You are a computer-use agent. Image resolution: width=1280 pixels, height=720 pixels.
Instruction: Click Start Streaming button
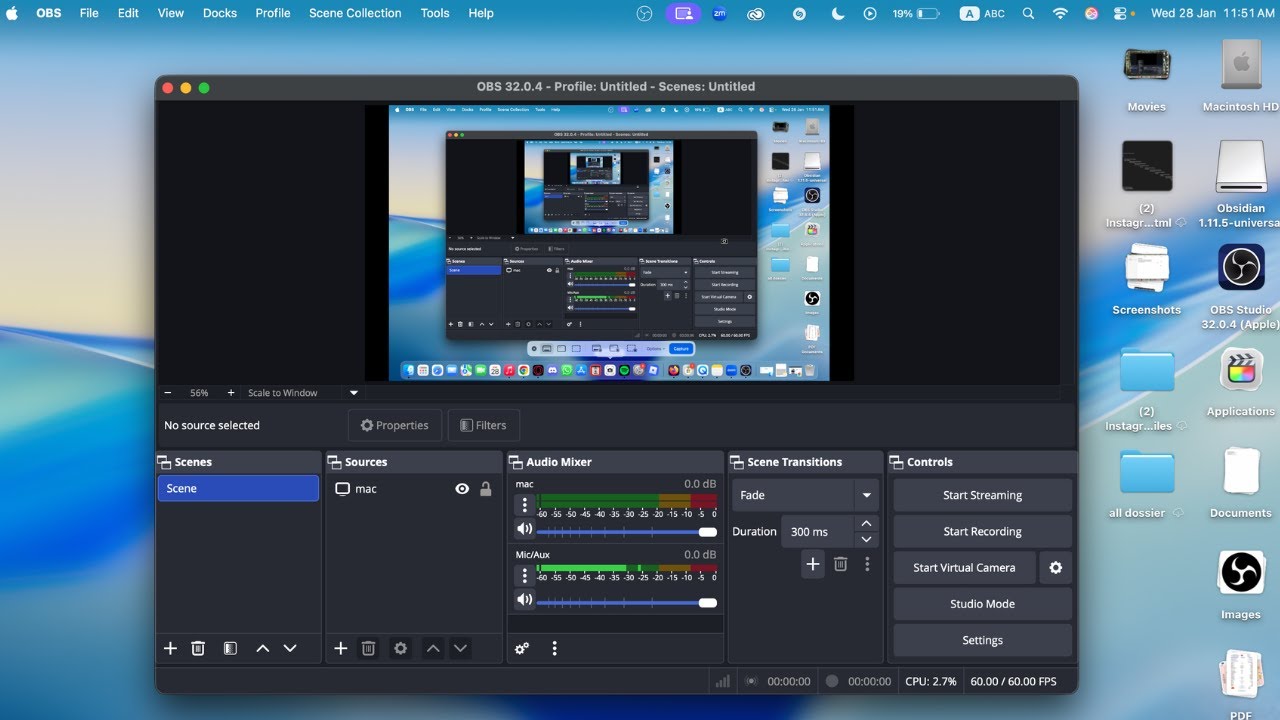[x=982, y=495]
